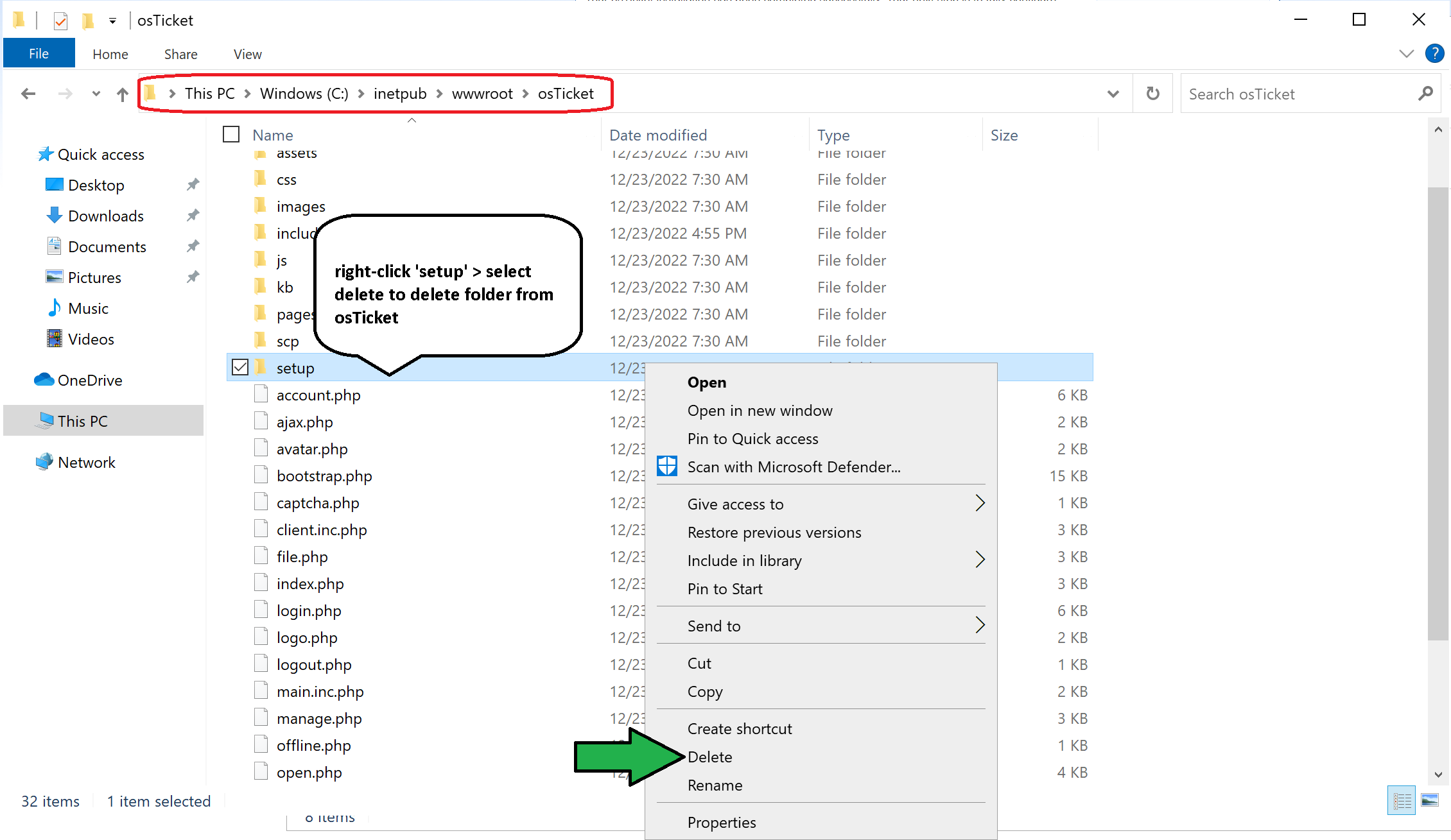1451x840 pixels.
Task: Choose Properties in the context menu
Action: coord(821,822)
